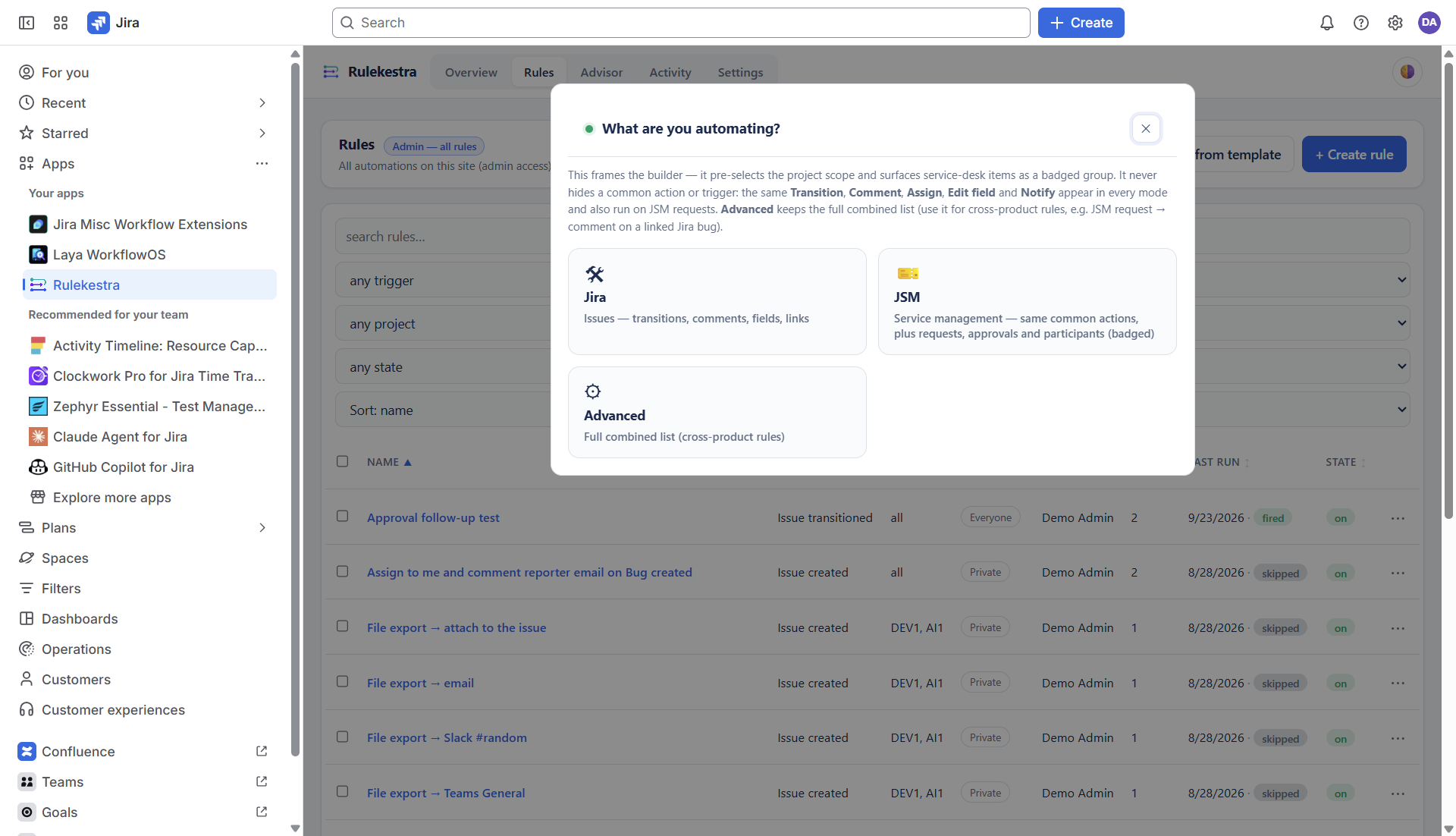Expand the Plans section chevron
Viewport: 1456px width, 836px height.
point(262,527)
